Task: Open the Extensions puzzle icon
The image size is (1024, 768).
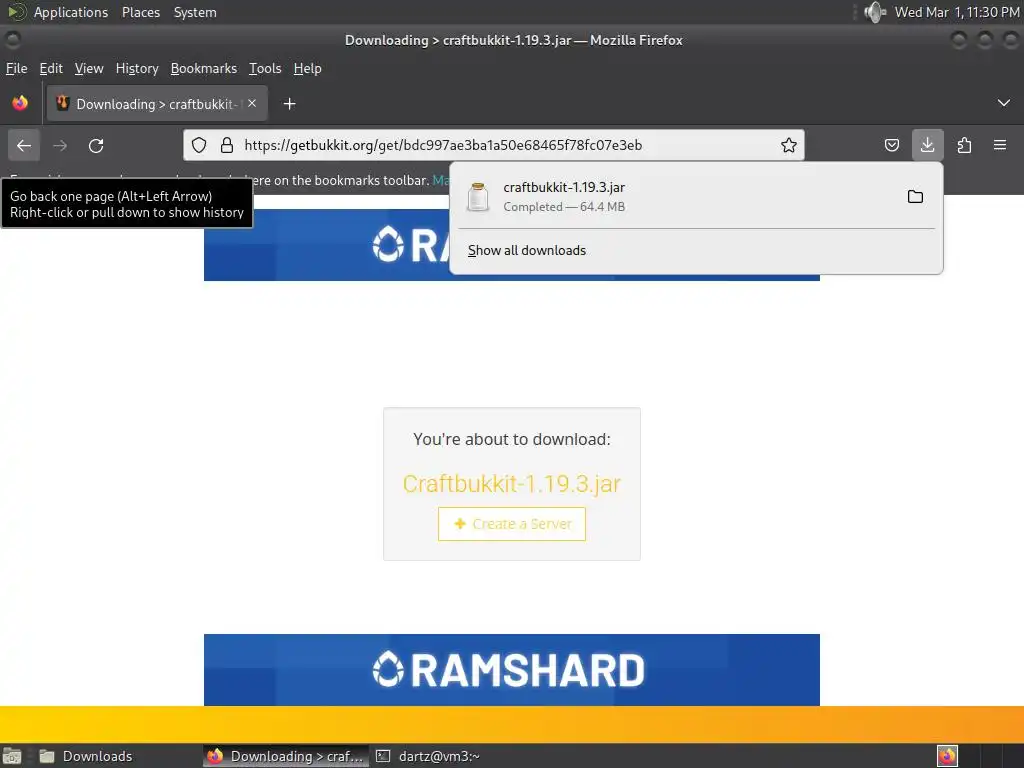Action: (x=964, y=145)
